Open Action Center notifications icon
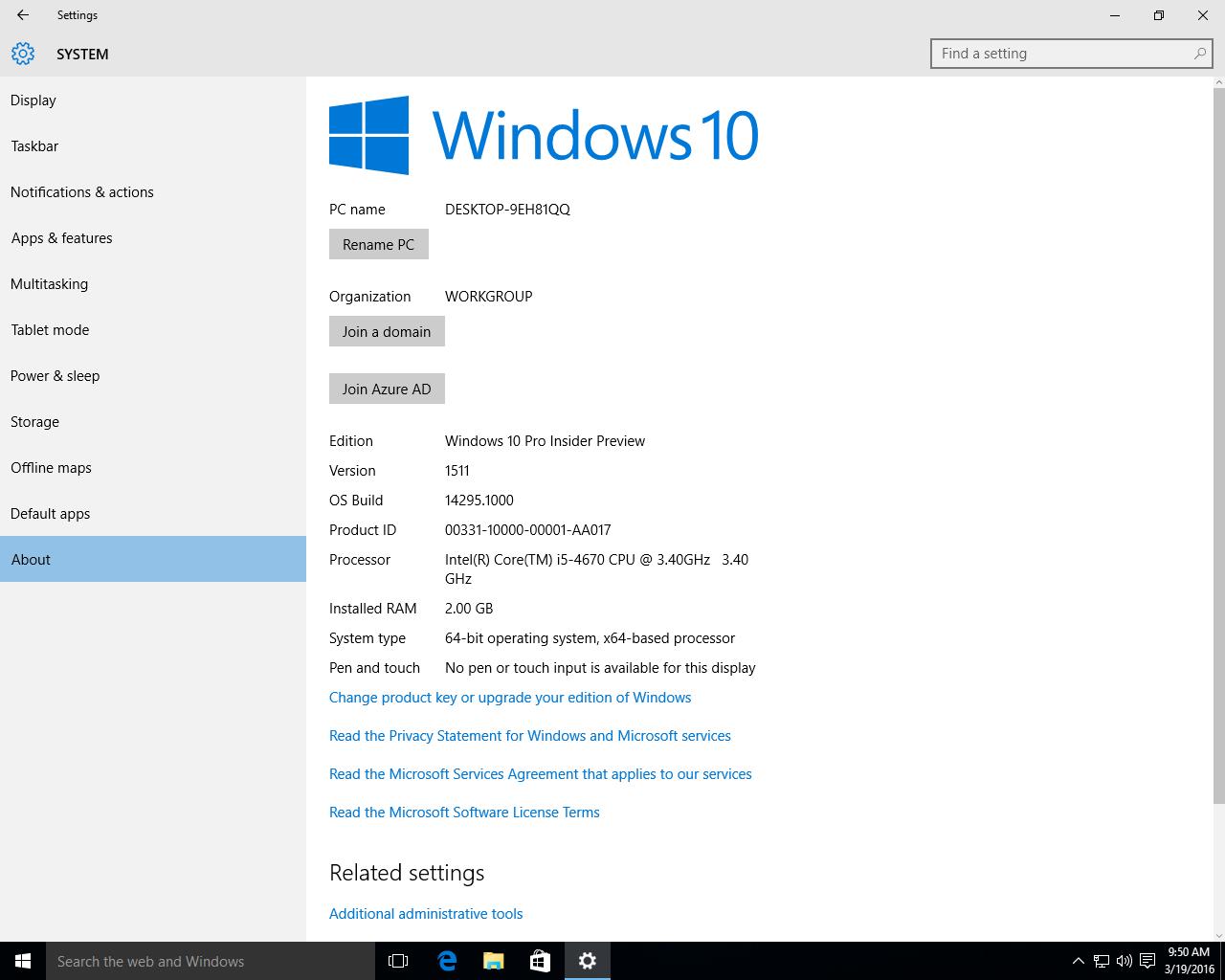The image size is (1225, 980). pyautogui.click(x=1147, y=961)
